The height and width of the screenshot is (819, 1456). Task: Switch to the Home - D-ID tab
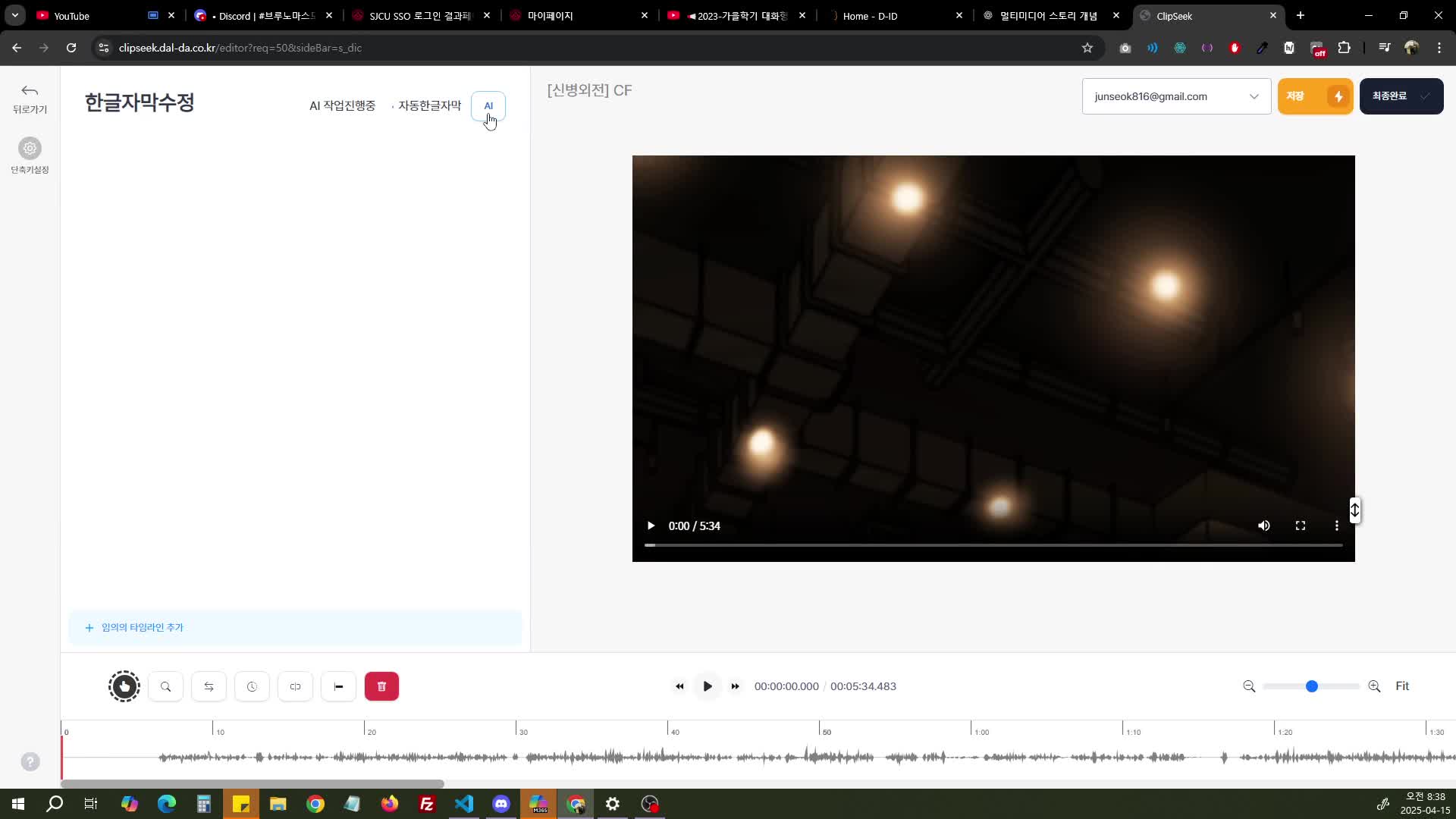[887, 16]
